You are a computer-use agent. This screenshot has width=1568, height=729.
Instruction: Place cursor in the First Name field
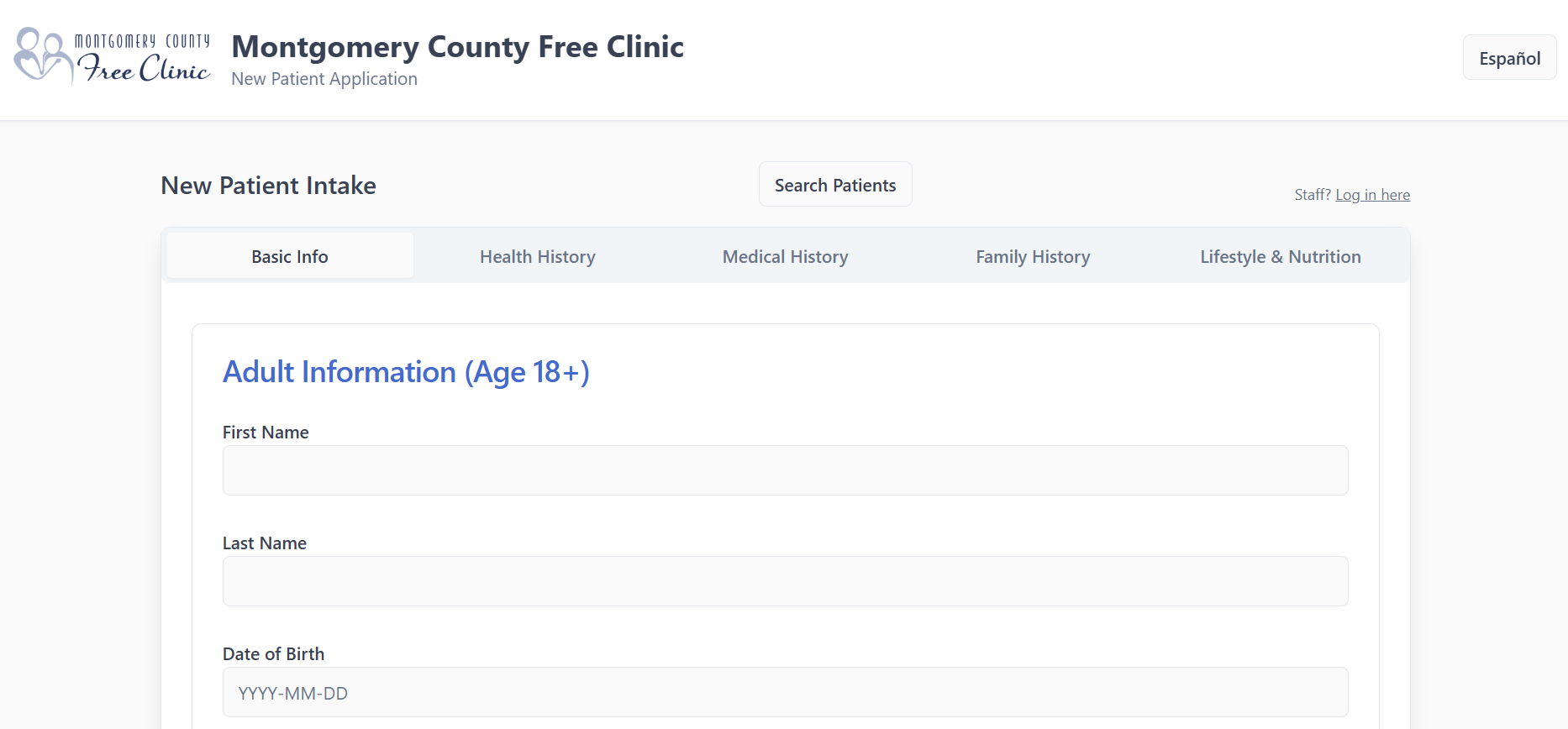tap(784, 470)
